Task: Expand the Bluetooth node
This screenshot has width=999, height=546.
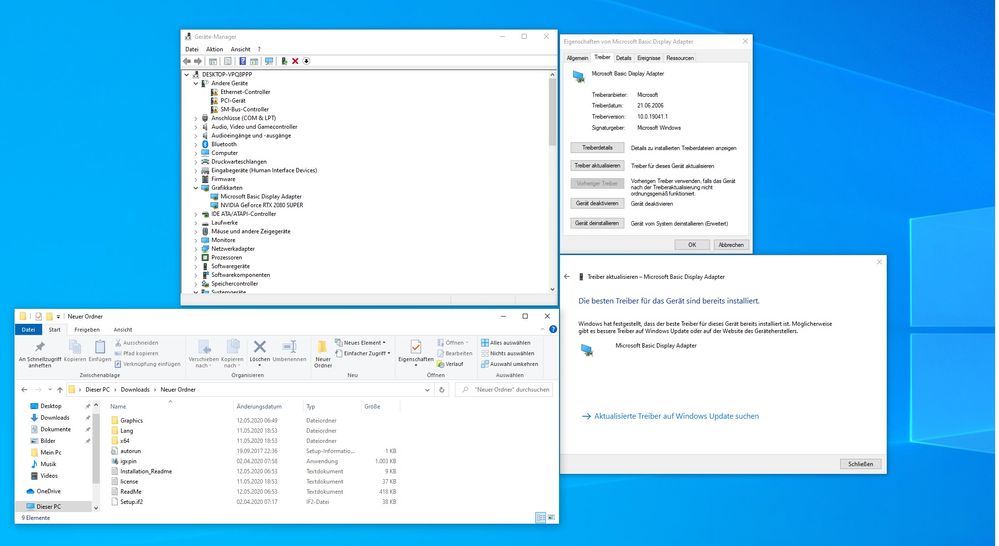Action: pyautogui.click(x=196, y=144)
